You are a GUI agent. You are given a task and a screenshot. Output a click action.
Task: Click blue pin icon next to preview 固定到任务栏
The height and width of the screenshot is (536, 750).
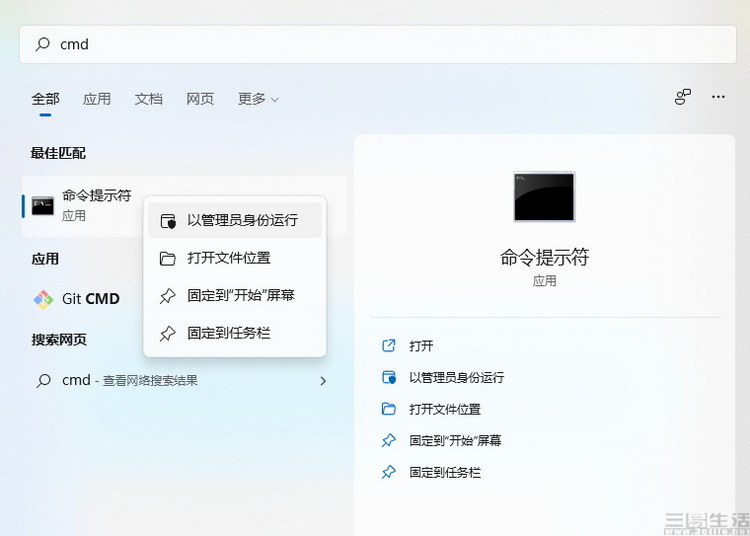pos(389,472)
